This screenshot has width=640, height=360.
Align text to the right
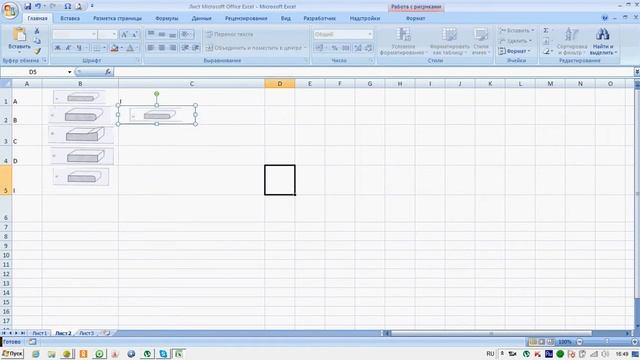coord(173,48)
